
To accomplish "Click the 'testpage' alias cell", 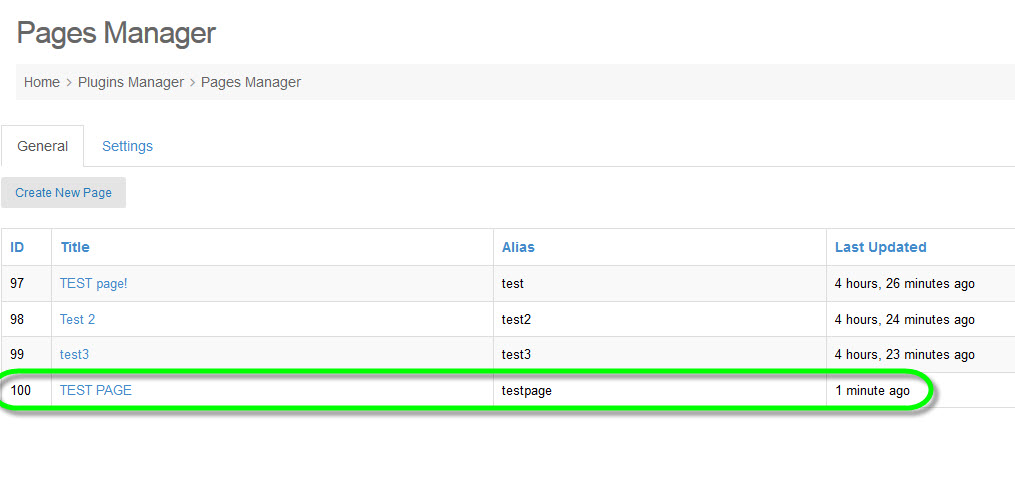I will (527, 391).
